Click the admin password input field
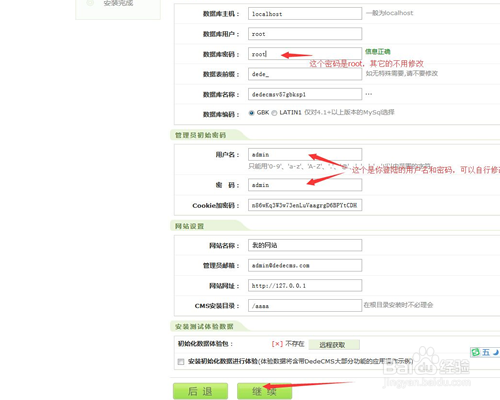 click(305, 185)
